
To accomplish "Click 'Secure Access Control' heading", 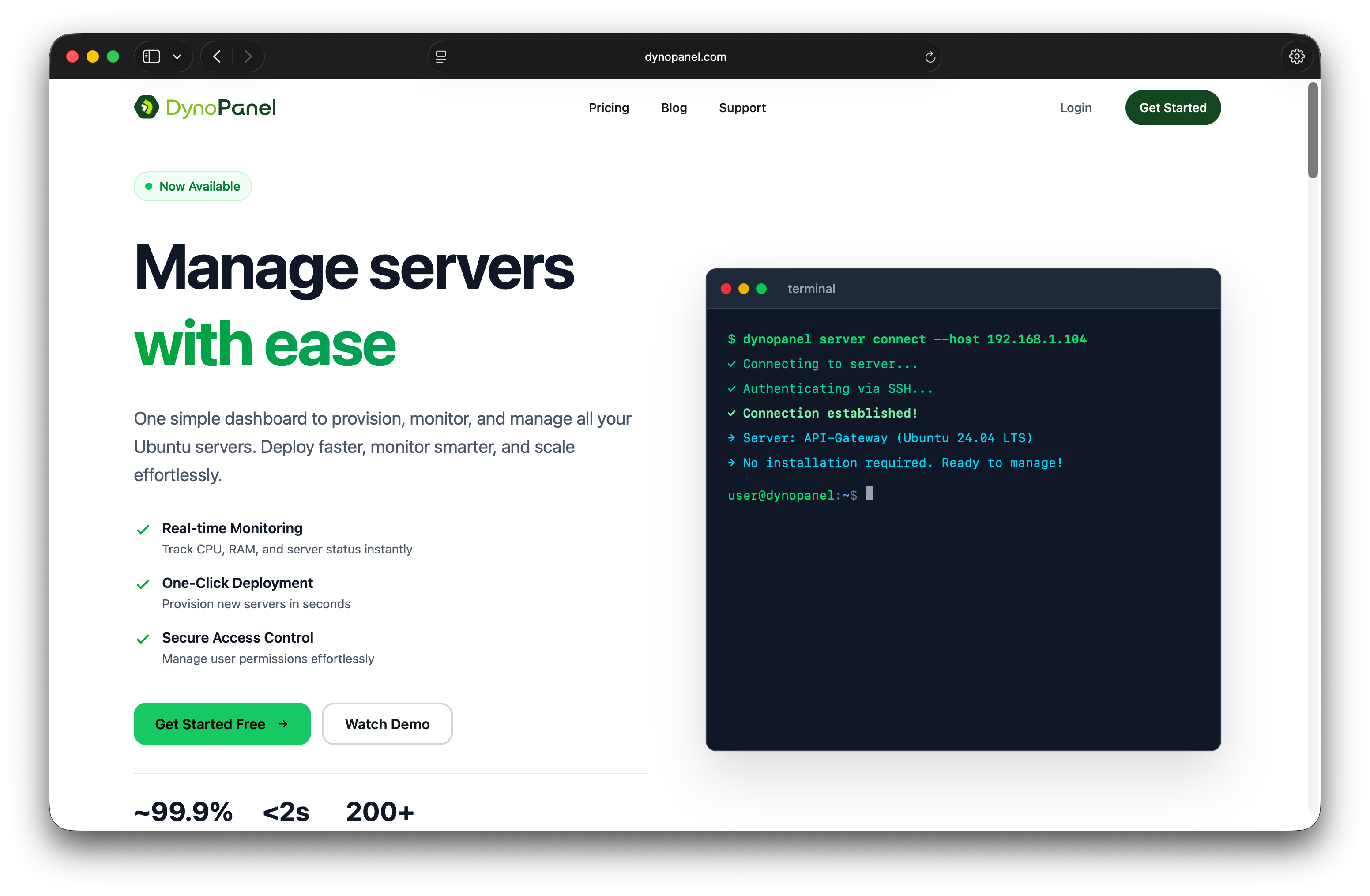I will (x=237, y=637).
